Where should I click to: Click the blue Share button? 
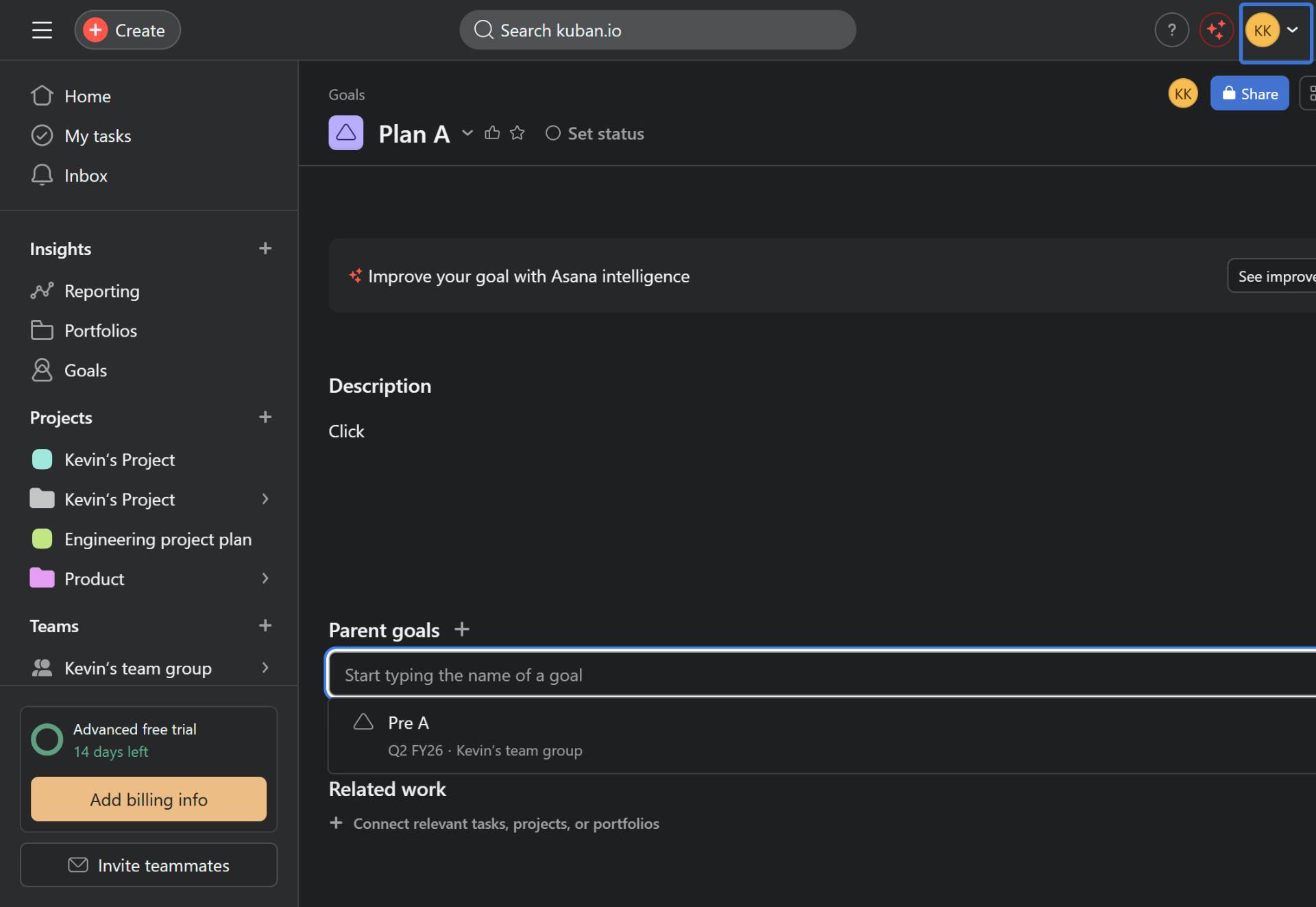click(x=1250, y=93)
